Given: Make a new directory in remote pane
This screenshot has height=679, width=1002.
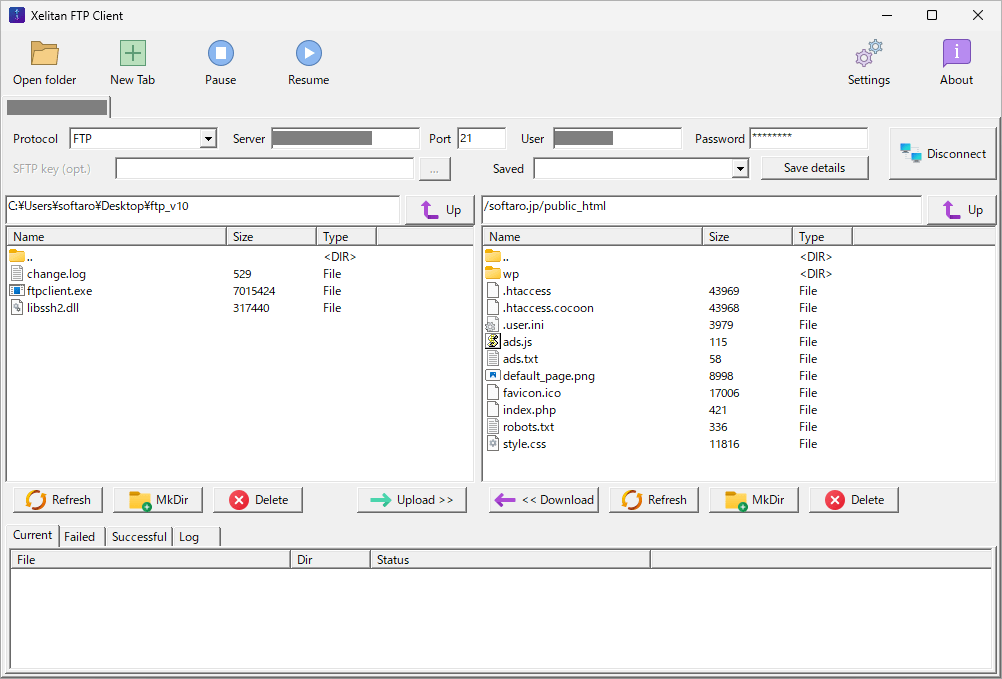Looking at the screenshot, I should coord(754,500).
